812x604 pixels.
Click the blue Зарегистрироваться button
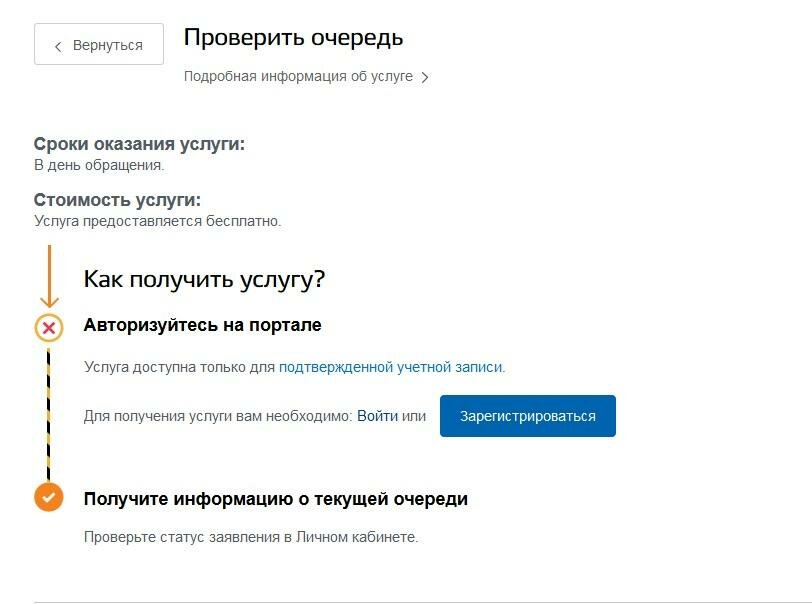pos(528,416)
